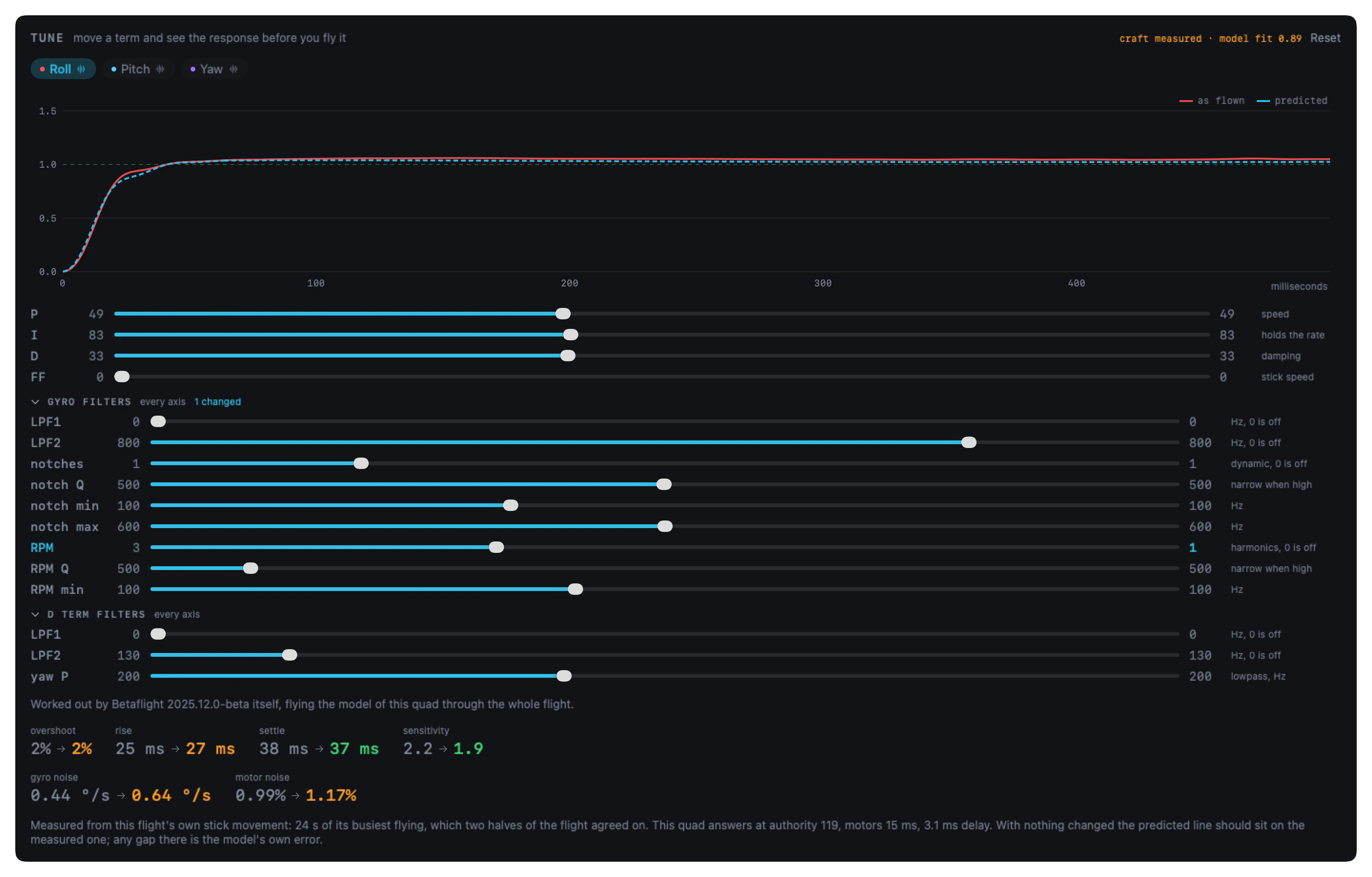Click the yaw P slider handle
This screenshot has height=877, width=1372.
(x=564, y=676)
